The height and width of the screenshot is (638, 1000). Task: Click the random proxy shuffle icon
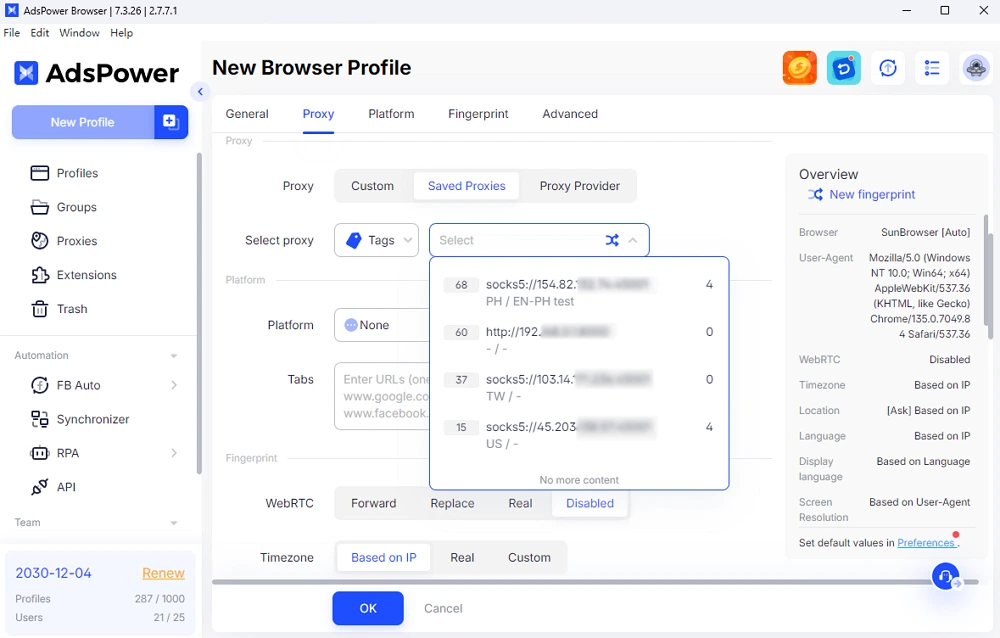612,241
